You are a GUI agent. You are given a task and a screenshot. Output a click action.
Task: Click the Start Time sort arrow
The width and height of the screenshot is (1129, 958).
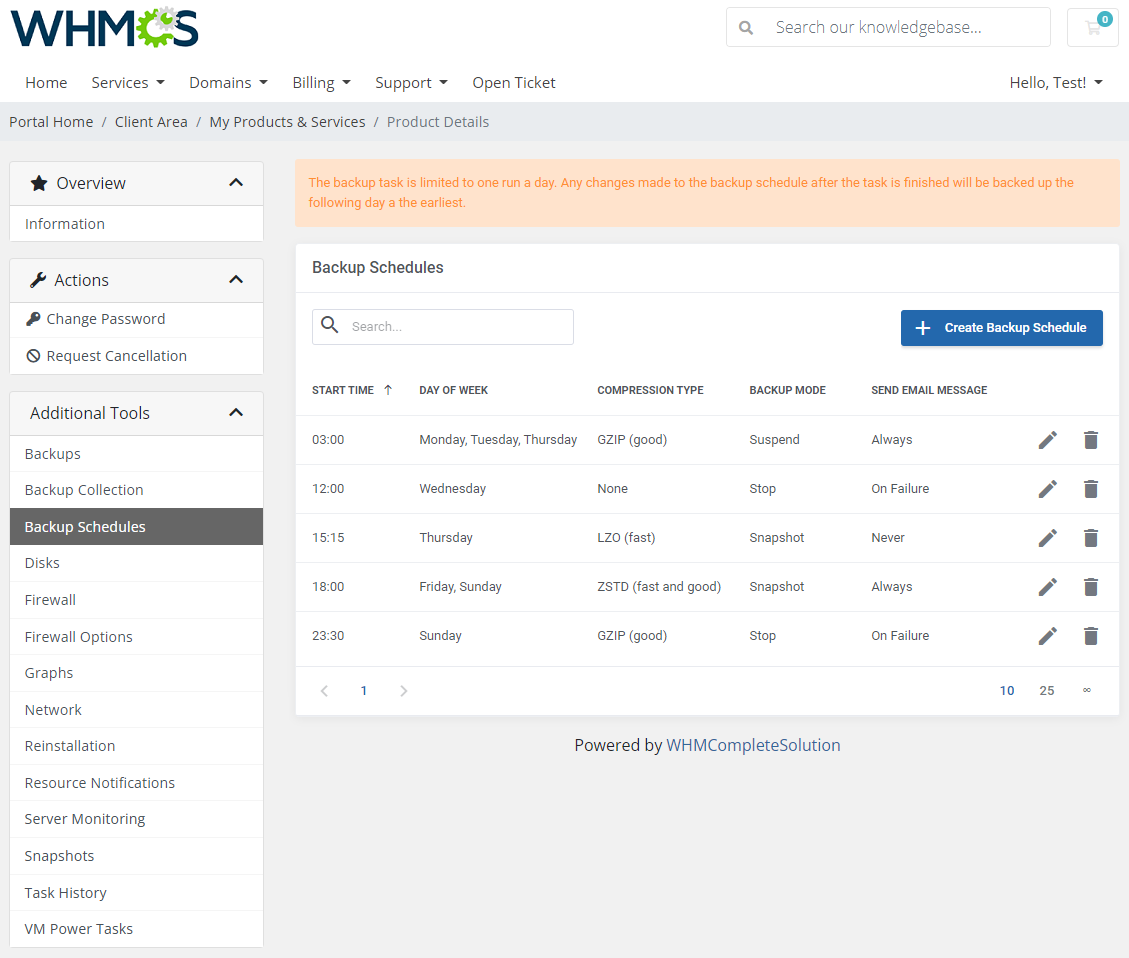point(388,389)
